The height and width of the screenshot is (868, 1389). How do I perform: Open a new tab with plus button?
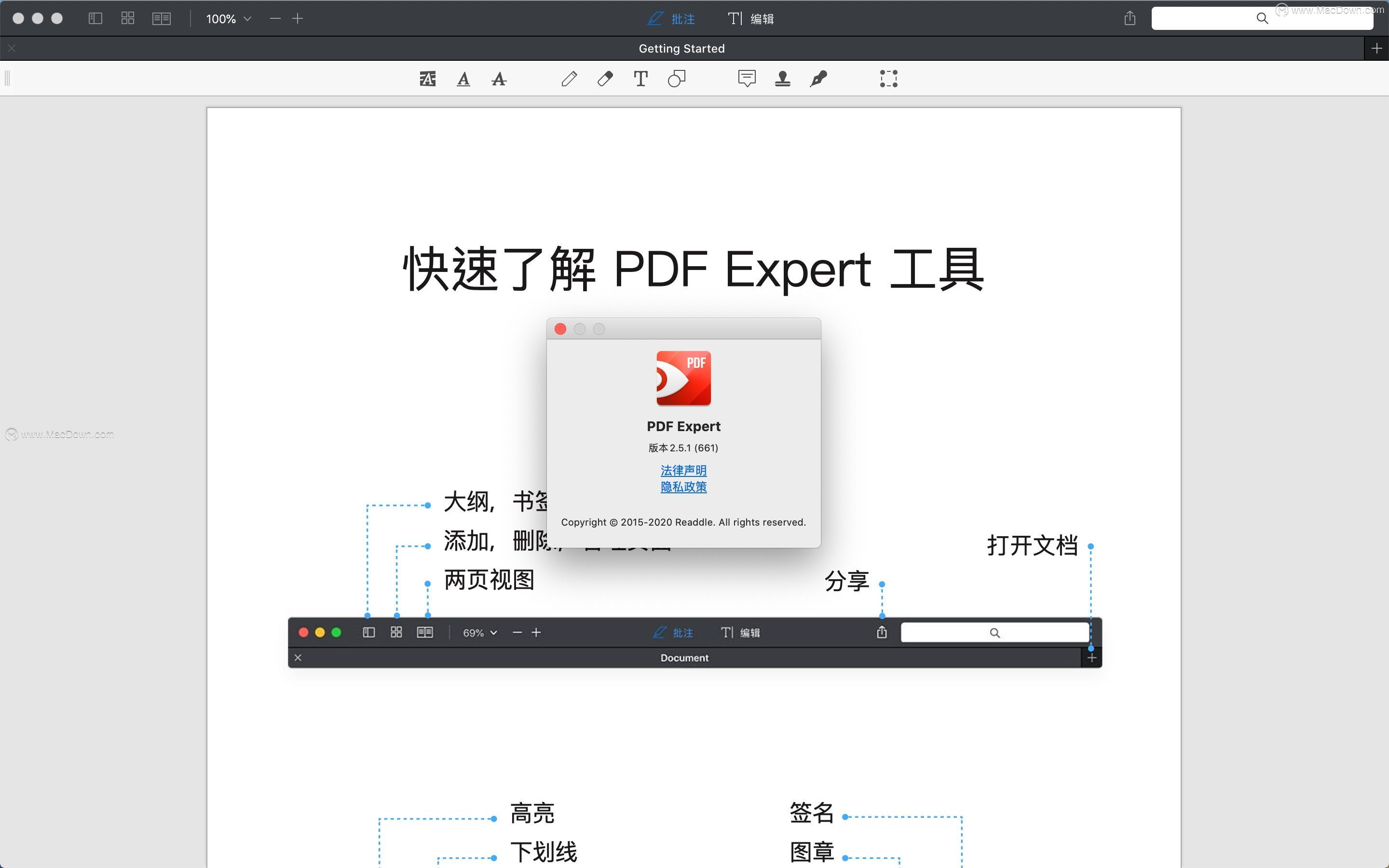click(1376, 48)
